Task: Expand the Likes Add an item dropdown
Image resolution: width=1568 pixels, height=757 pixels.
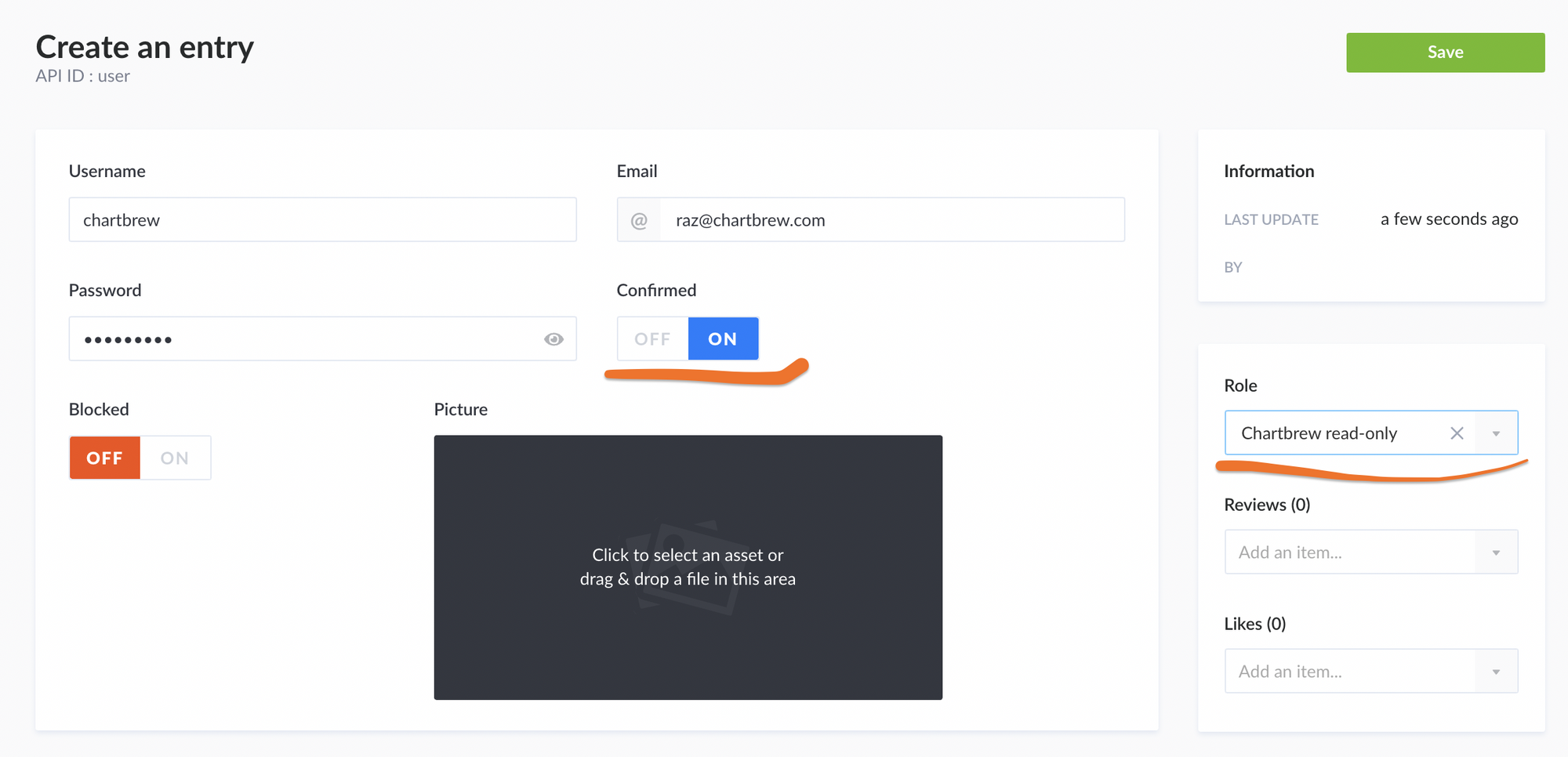Action: tap(1497, 671)
